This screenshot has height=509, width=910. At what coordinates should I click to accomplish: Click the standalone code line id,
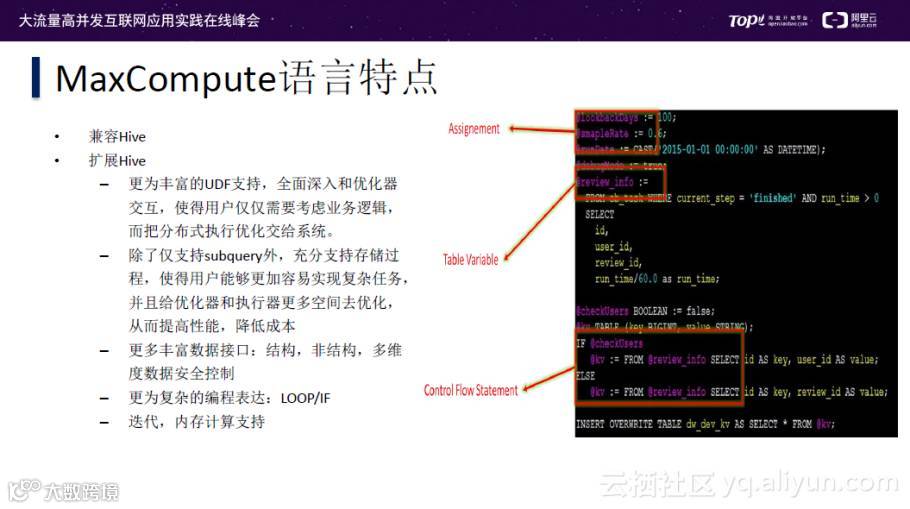pyautogui.click(x=601, y=231)
